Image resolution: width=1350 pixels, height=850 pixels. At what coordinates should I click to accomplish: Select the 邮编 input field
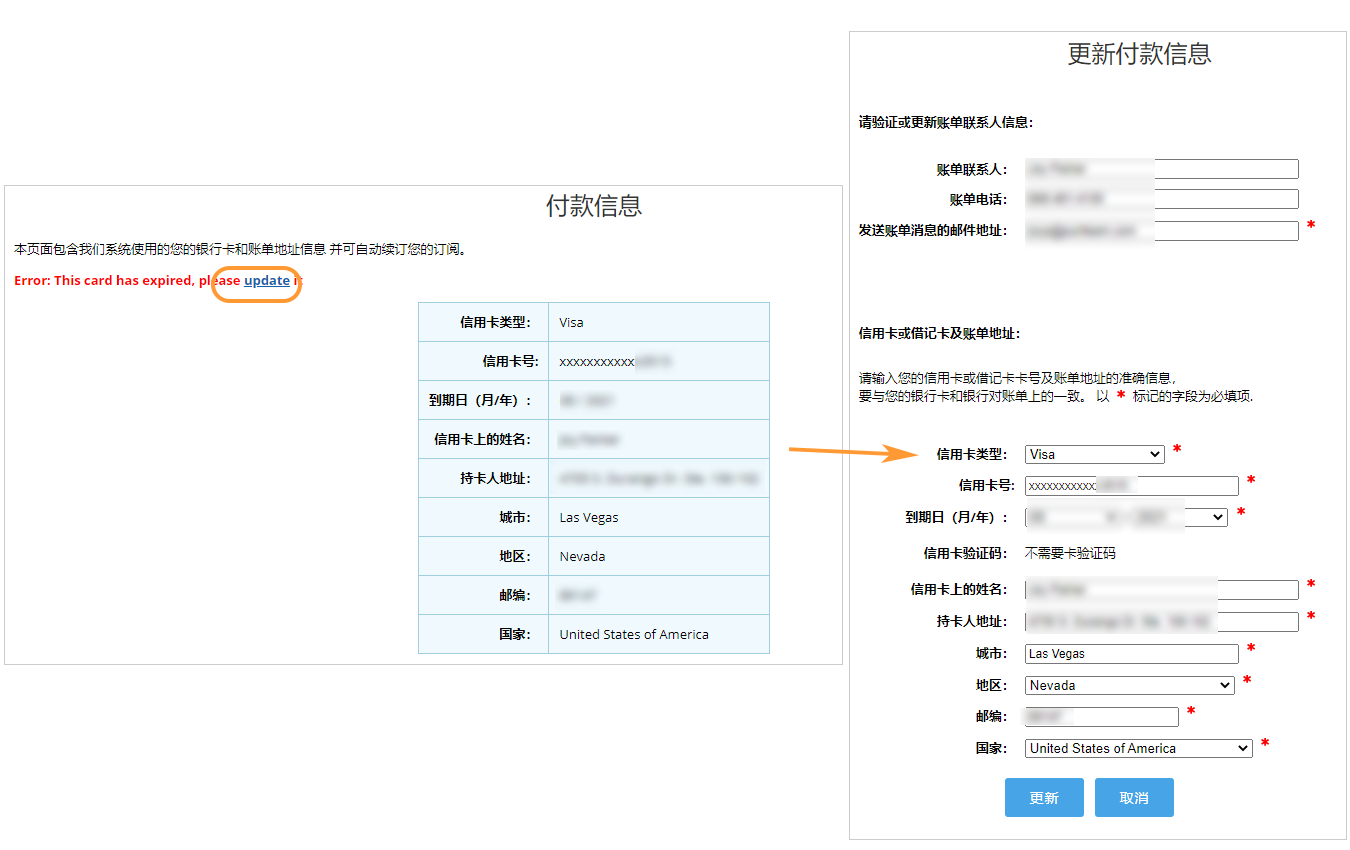pyautogui.click(x=1102, y=717)
